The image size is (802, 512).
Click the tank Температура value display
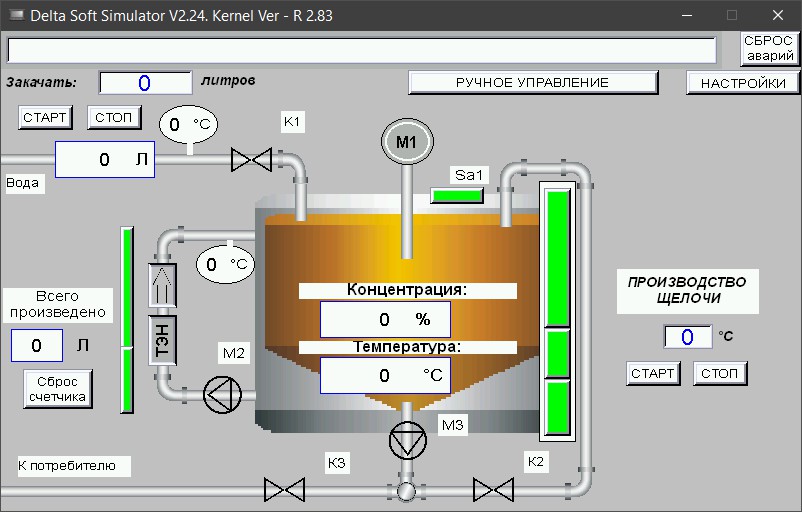(x=385, y=375)
